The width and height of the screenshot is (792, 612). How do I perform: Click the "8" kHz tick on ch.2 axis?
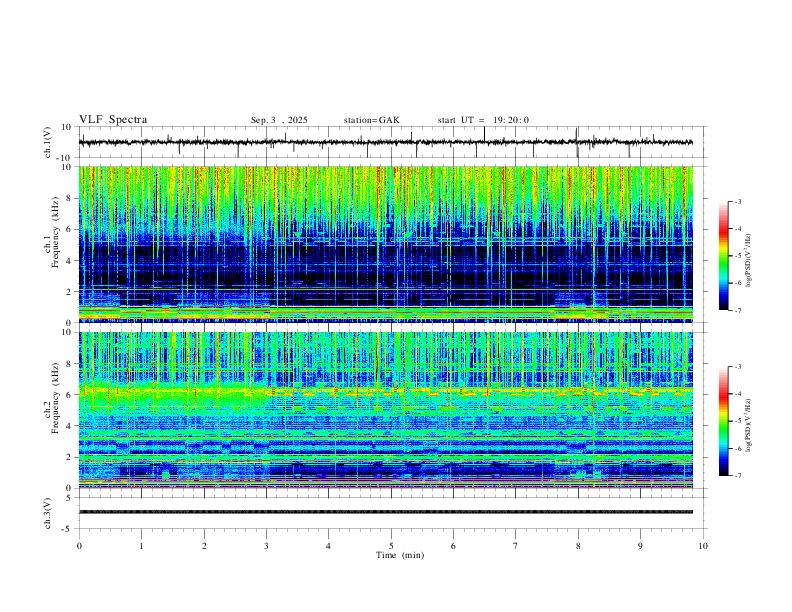pos(69,364)
